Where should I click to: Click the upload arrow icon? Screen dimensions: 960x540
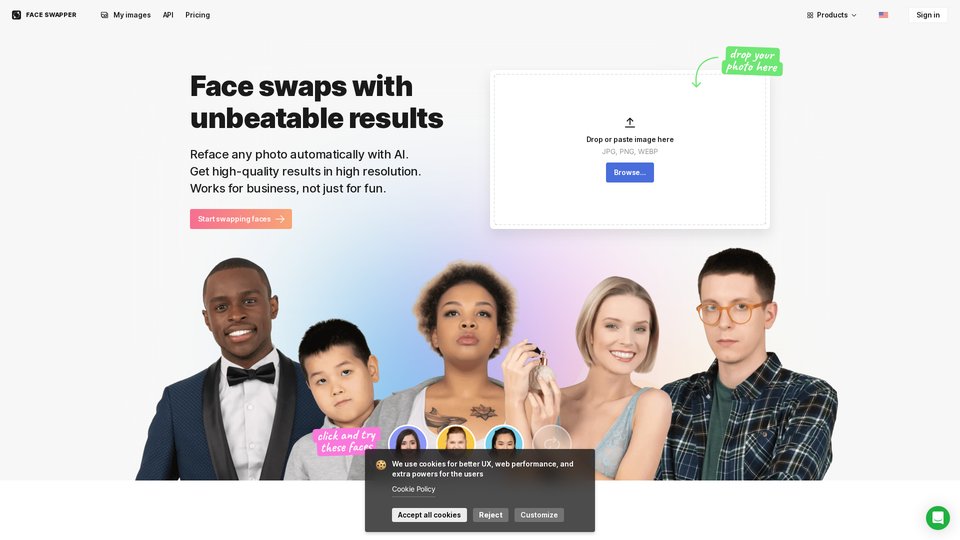pos(629,122)
